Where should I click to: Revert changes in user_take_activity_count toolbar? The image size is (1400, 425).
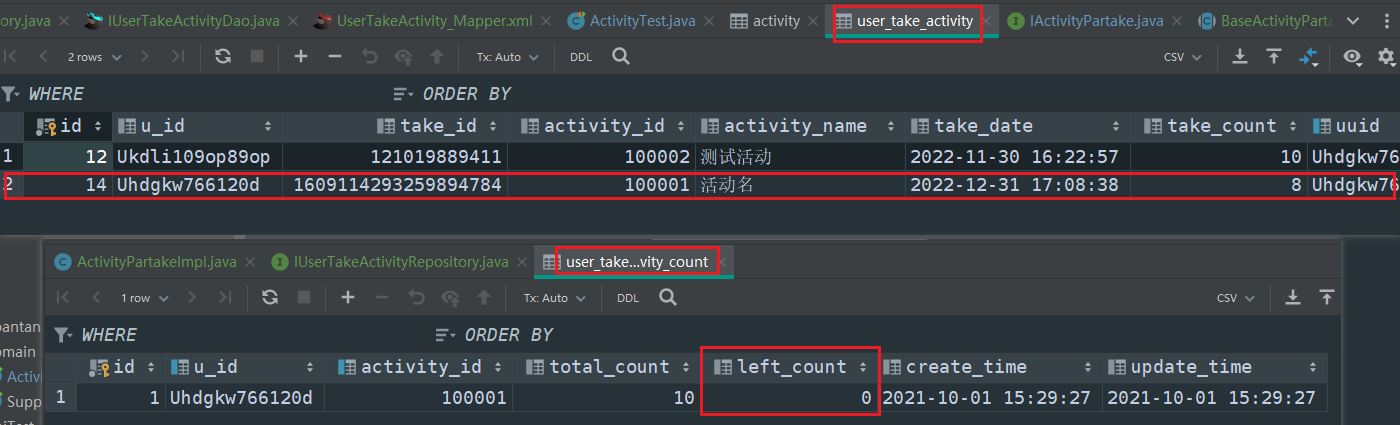click(416, 297)
